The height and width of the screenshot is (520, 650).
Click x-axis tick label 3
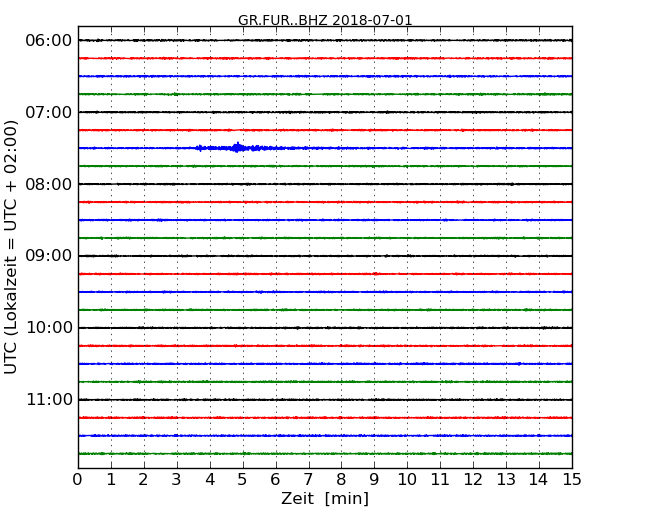177,480
